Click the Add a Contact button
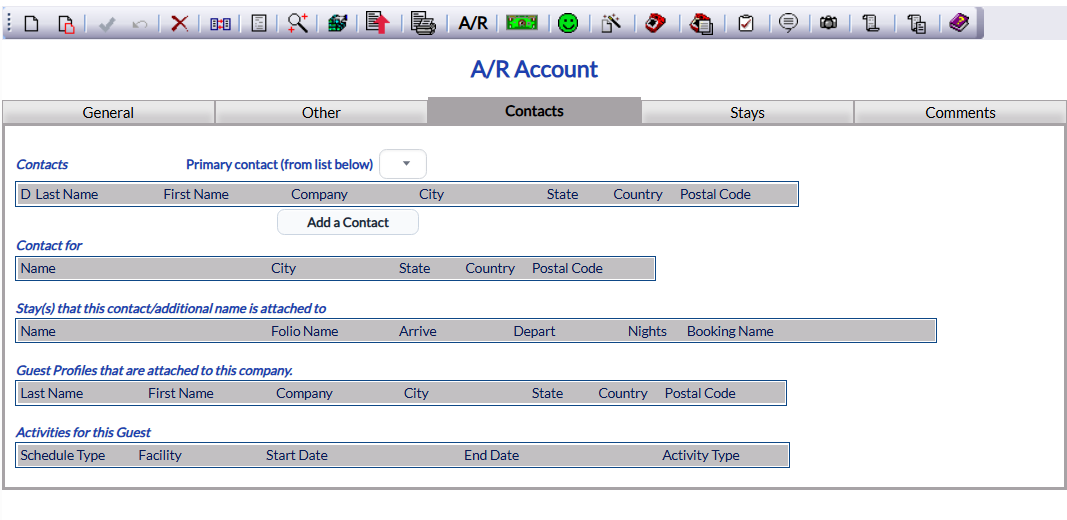The height and width of the screenshot is (520, 1067). point(348,223)
